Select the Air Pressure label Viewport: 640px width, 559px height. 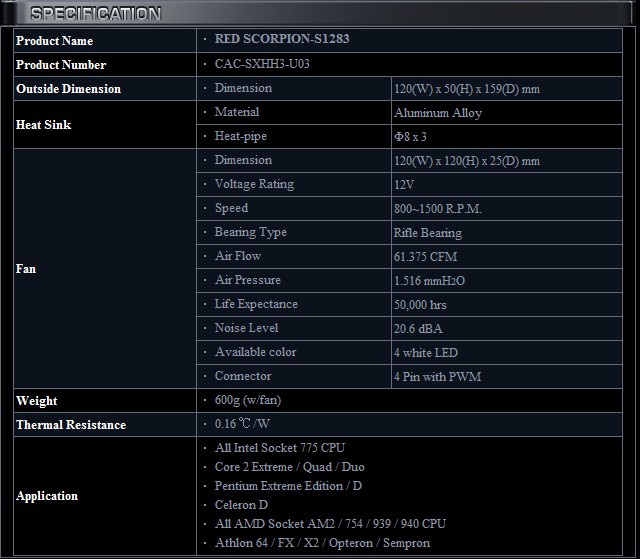248,280
